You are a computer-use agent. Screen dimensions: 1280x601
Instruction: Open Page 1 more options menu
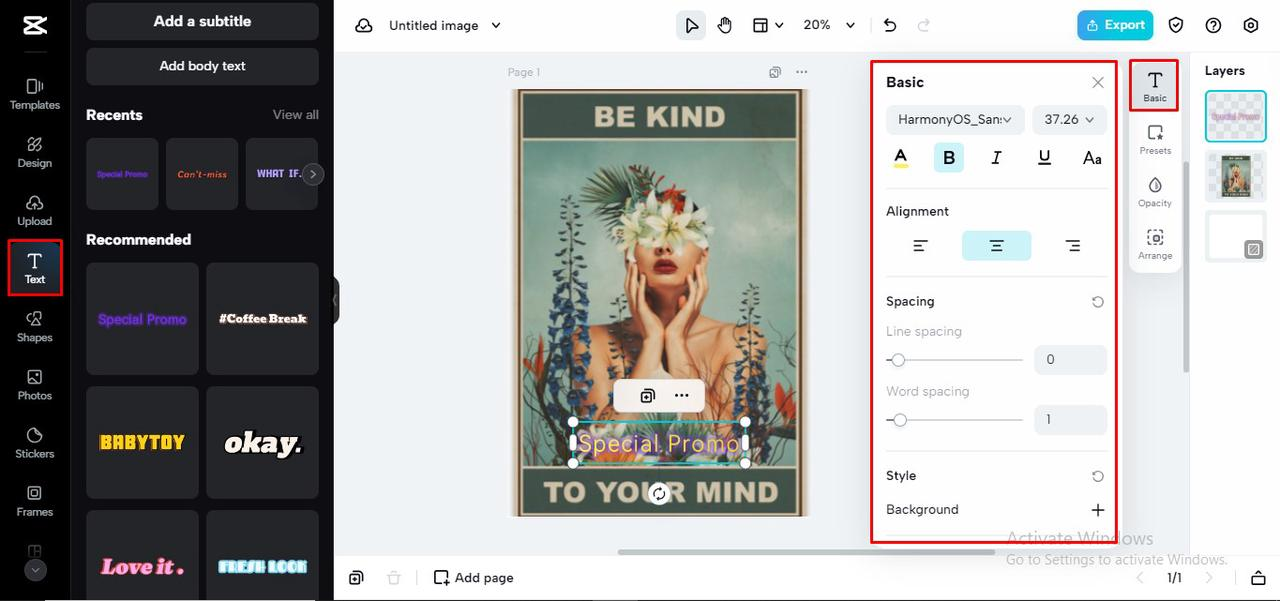point(801,72)
